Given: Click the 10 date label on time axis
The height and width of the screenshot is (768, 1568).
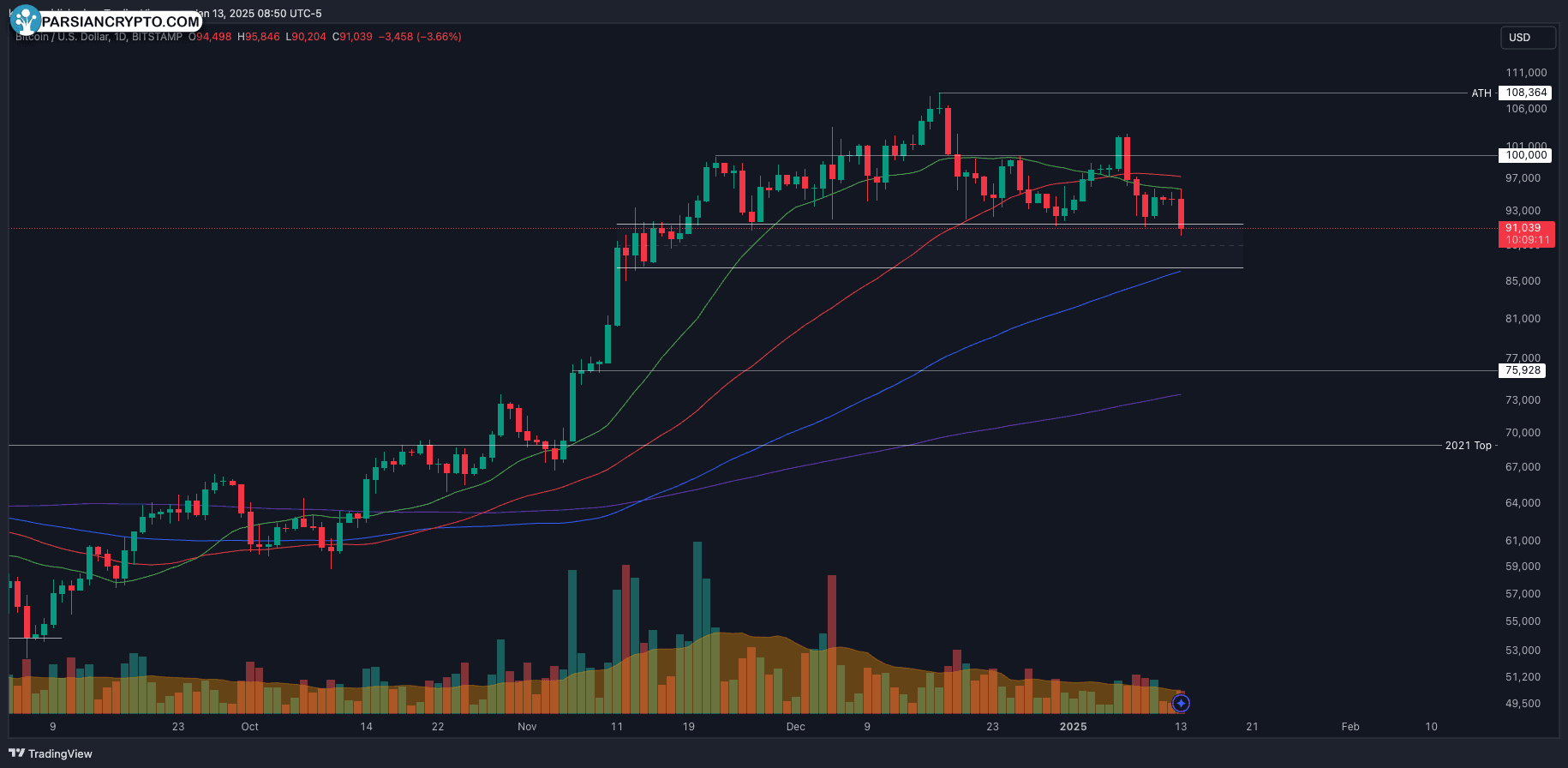Looking at the screenshot, I should tap(1431, 727).
